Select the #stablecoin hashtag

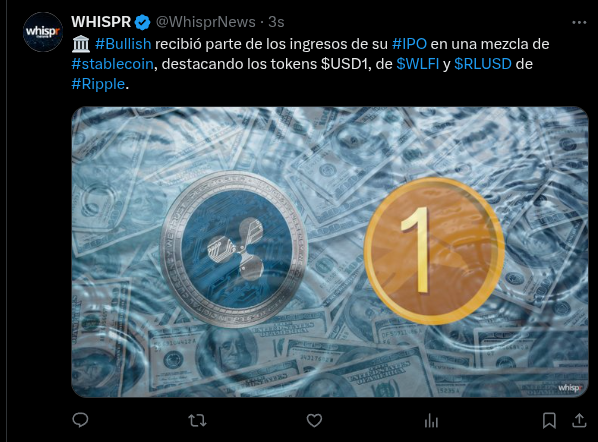(113, 64)
